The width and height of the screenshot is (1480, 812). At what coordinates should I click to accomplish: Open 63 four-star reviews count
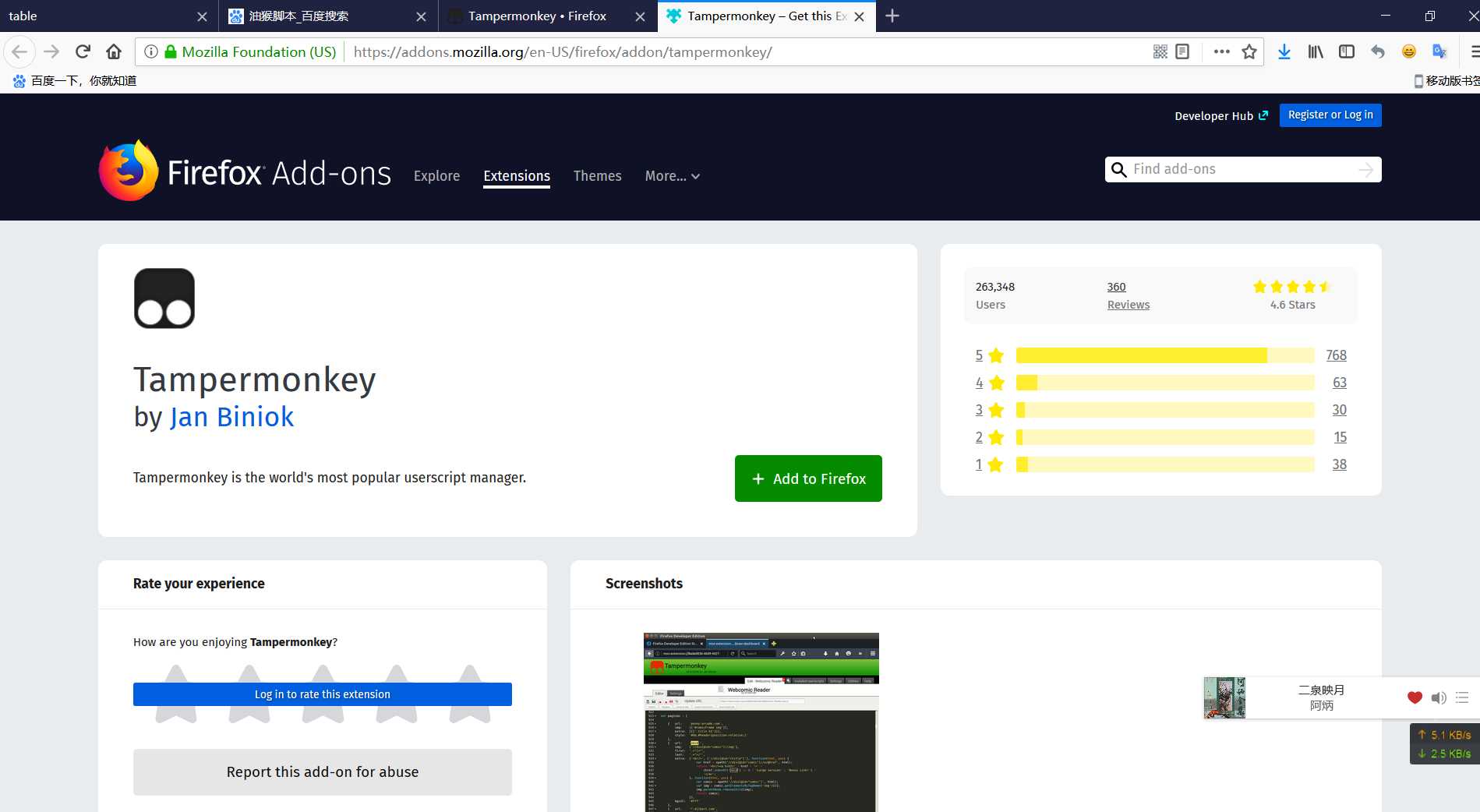click(1339, 383)
